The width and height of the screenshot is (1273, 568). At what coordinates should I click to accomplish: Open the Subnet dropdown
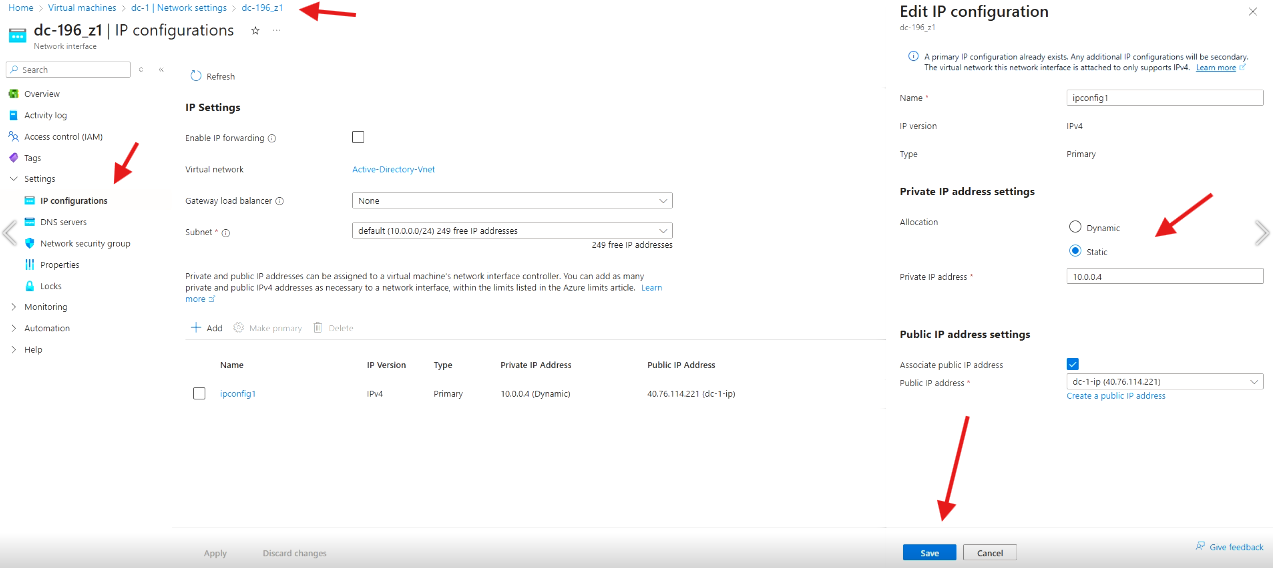512,231
